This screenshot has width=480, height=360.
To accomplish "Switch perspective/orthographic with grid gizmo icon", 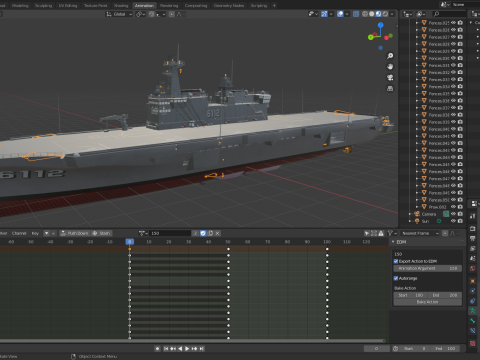I will pos(390,89).
